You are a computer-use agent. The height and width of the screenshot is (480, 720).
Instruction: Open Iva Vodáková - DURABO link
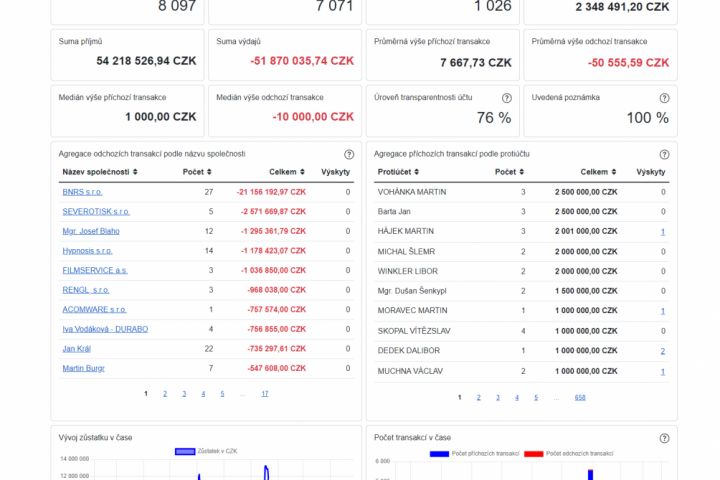click(x=105, y=329)
